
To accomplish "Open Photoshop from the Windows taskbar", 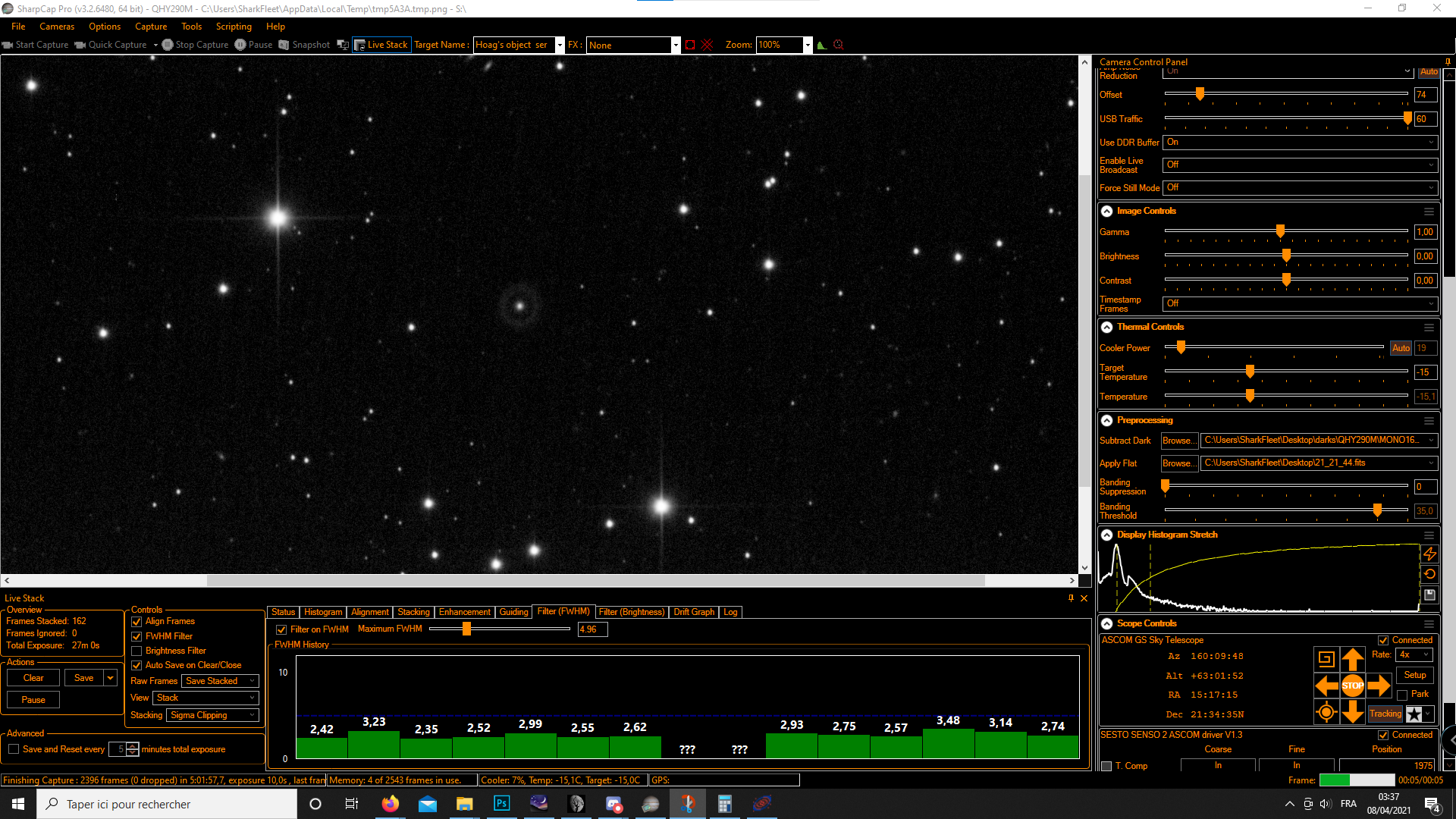I will click(x=501, y=804).
